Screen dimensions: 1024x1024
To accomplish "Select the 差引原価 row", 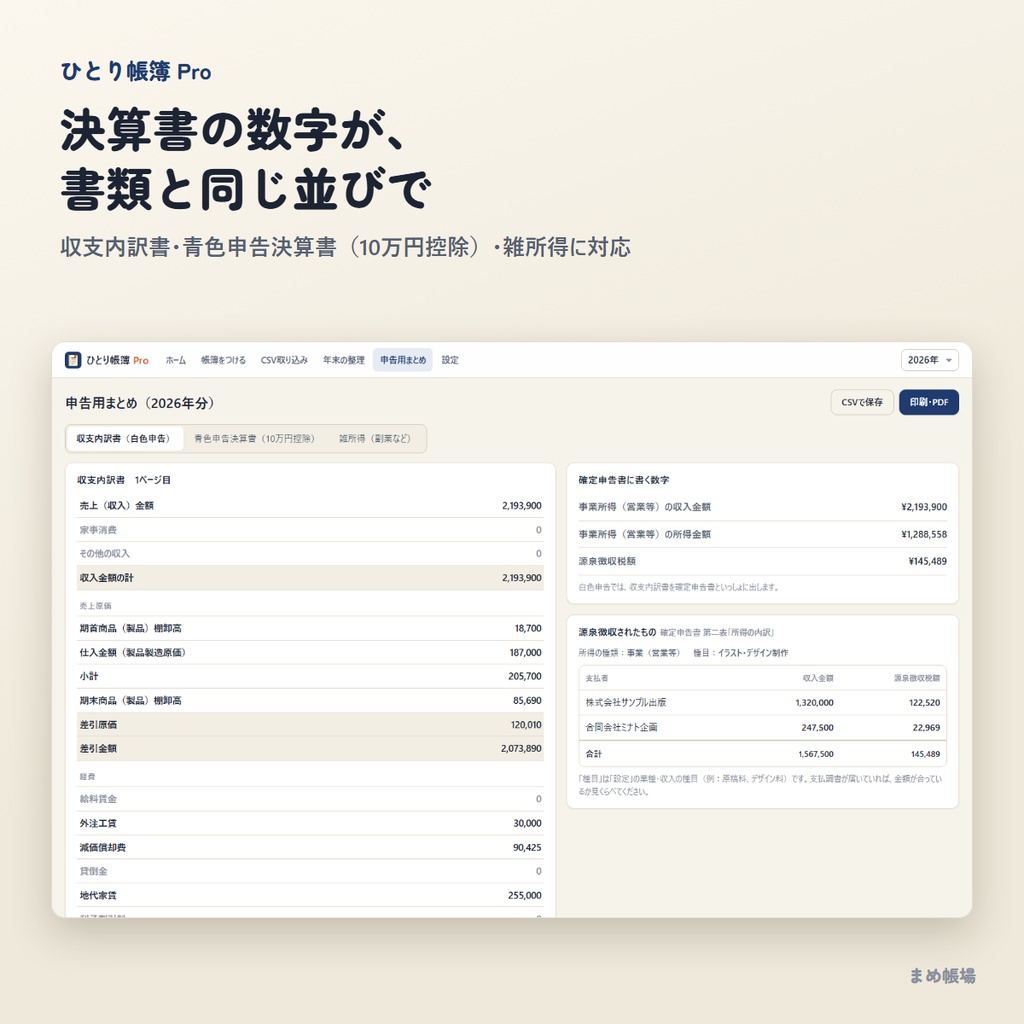I will pos(310,724).
